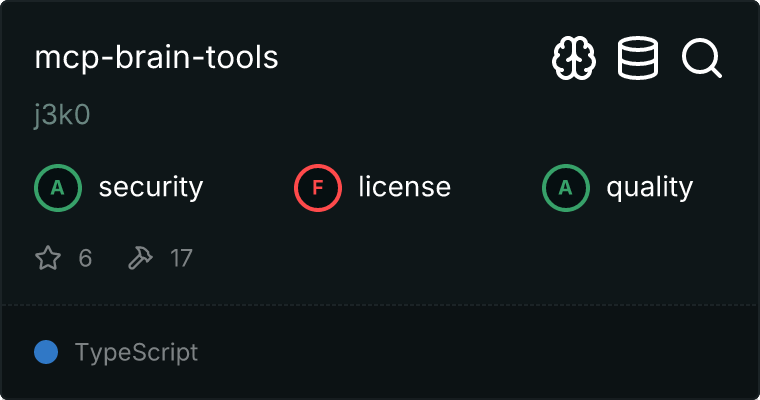This screenshot has height=400, width=760.
Task: Click the database cylinder icon
Action: 638,59
